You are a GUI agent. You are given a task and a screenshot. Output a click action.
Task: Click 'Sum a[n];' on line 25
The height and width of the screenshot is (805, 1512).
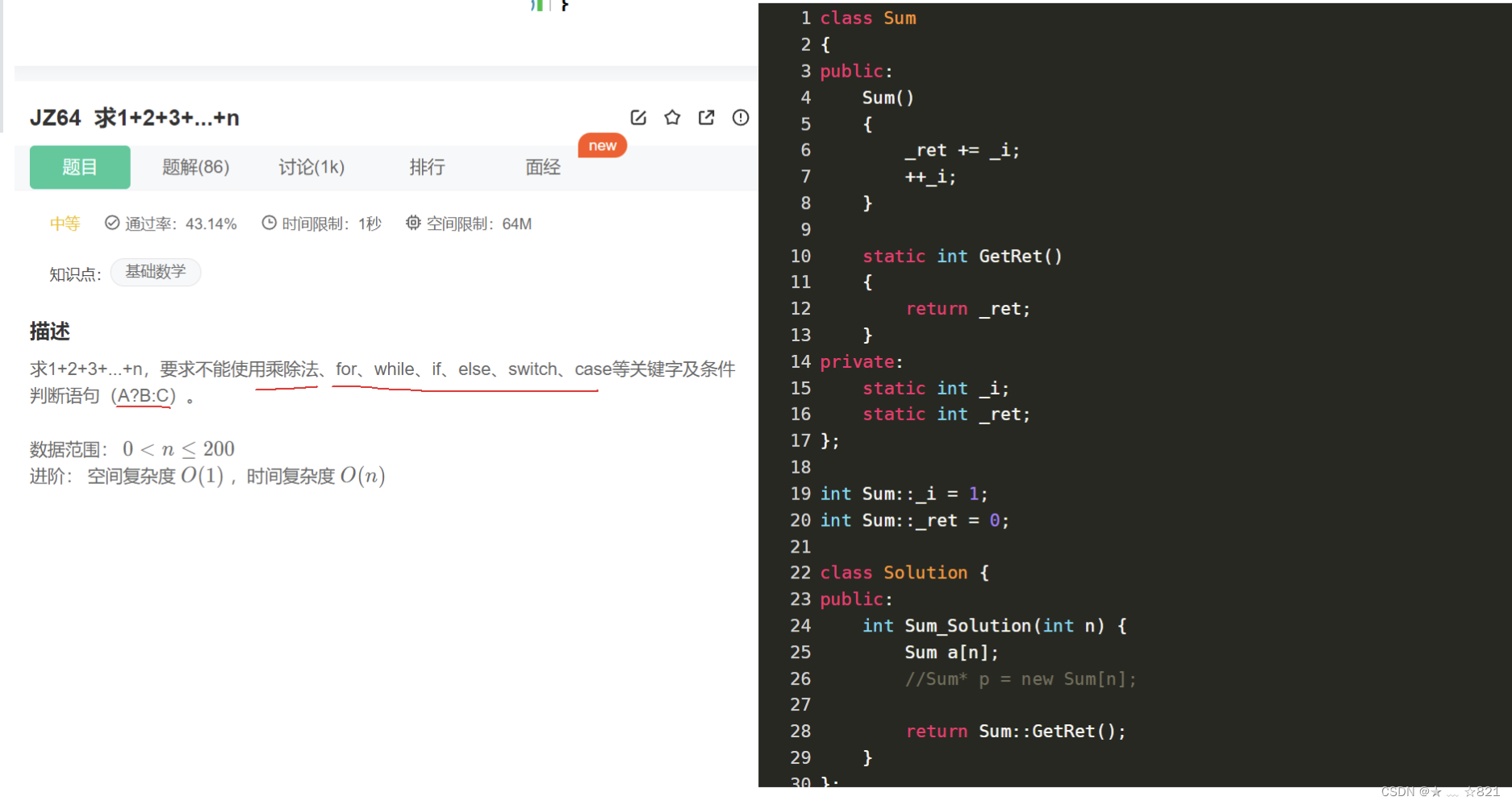click(x=951, y=652)
